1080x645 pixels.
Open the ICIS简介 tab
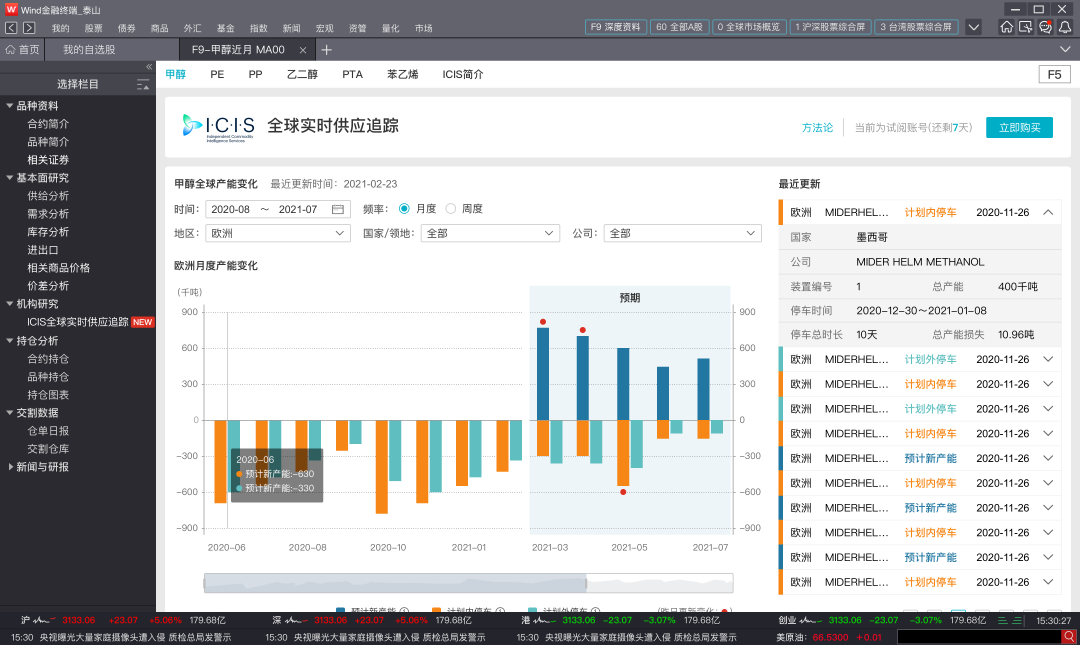(x=462, y=74)
